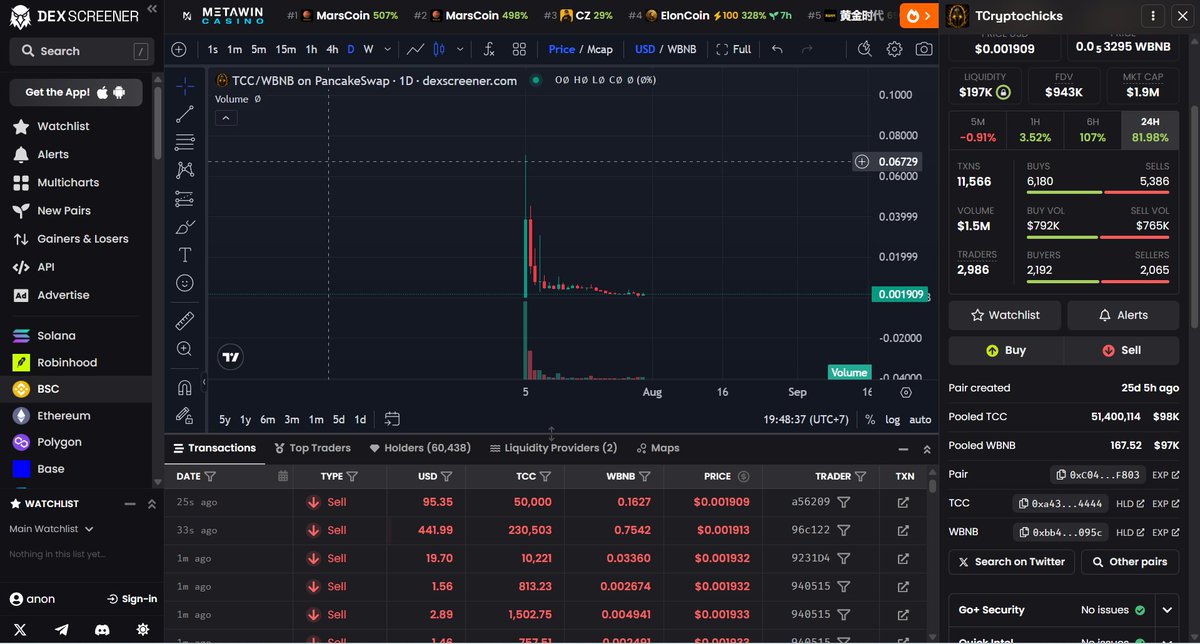The image size is (1200, 644).
Task: Open the go to date icon
Action: pyautogui.click(x=392, y=419)
